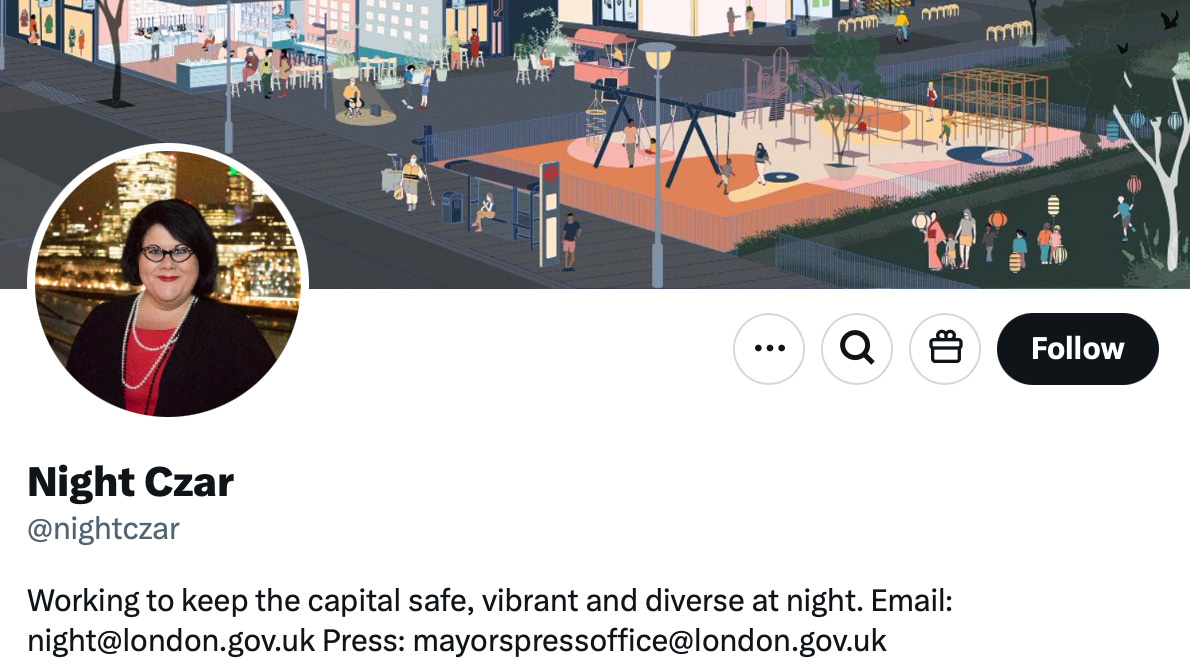Click the seated busker under the spotlight
This screenshot has width=1190, height=668.
coord(353,99)
